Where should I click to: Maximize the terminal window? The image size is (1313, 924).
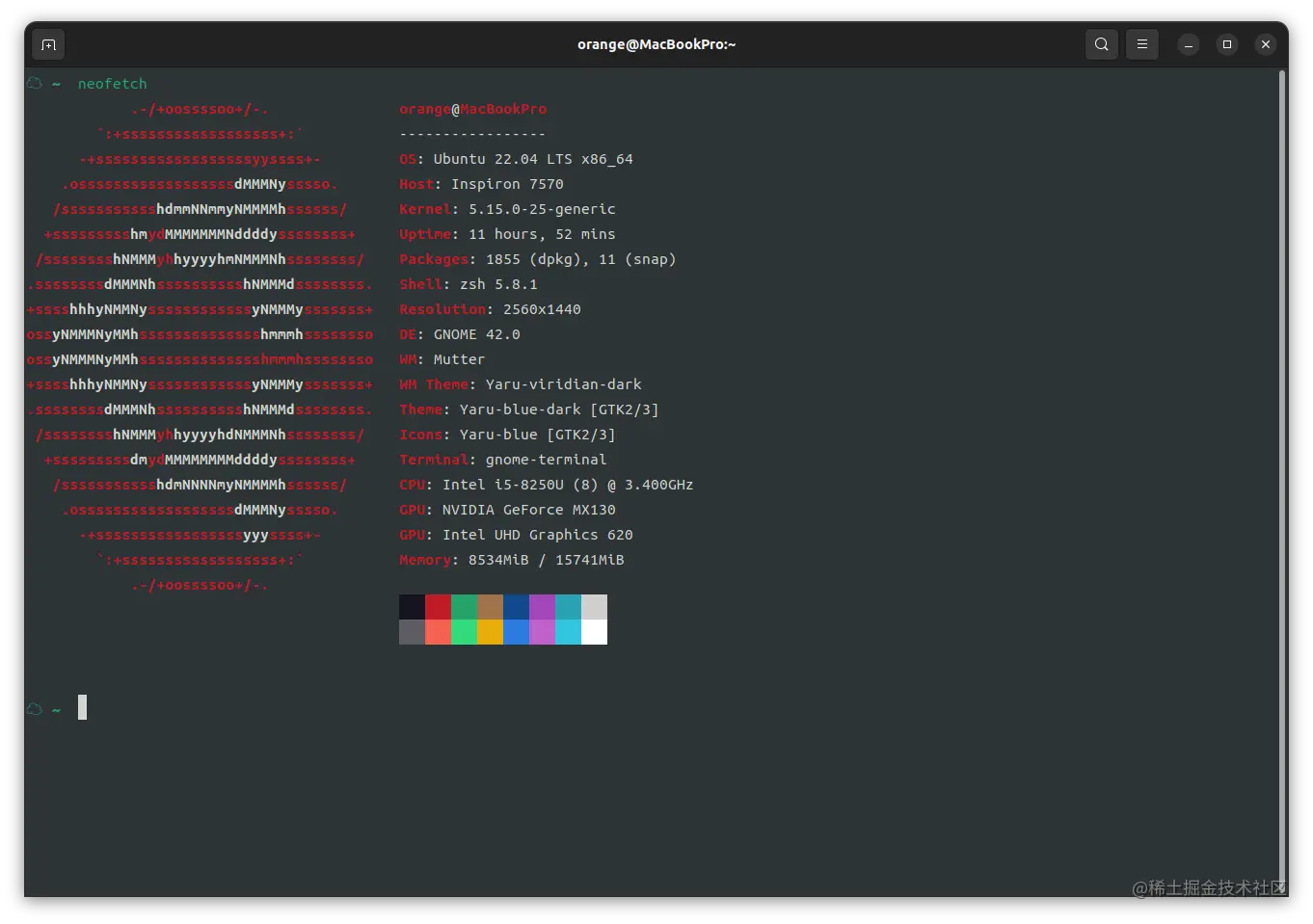(x=1227, y=44)
